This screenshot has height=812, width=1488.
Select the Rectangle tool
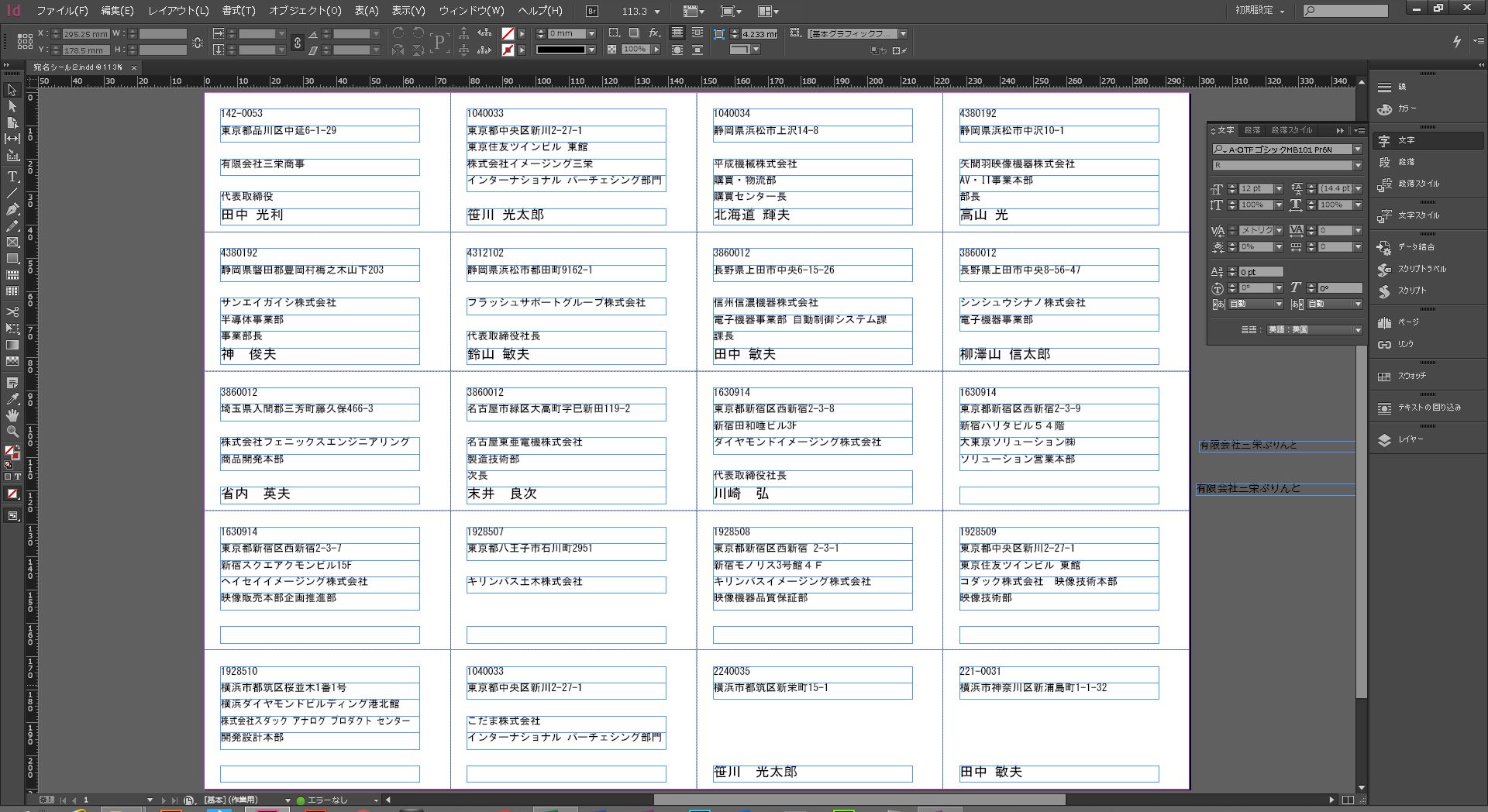click(x=12, y=259)
